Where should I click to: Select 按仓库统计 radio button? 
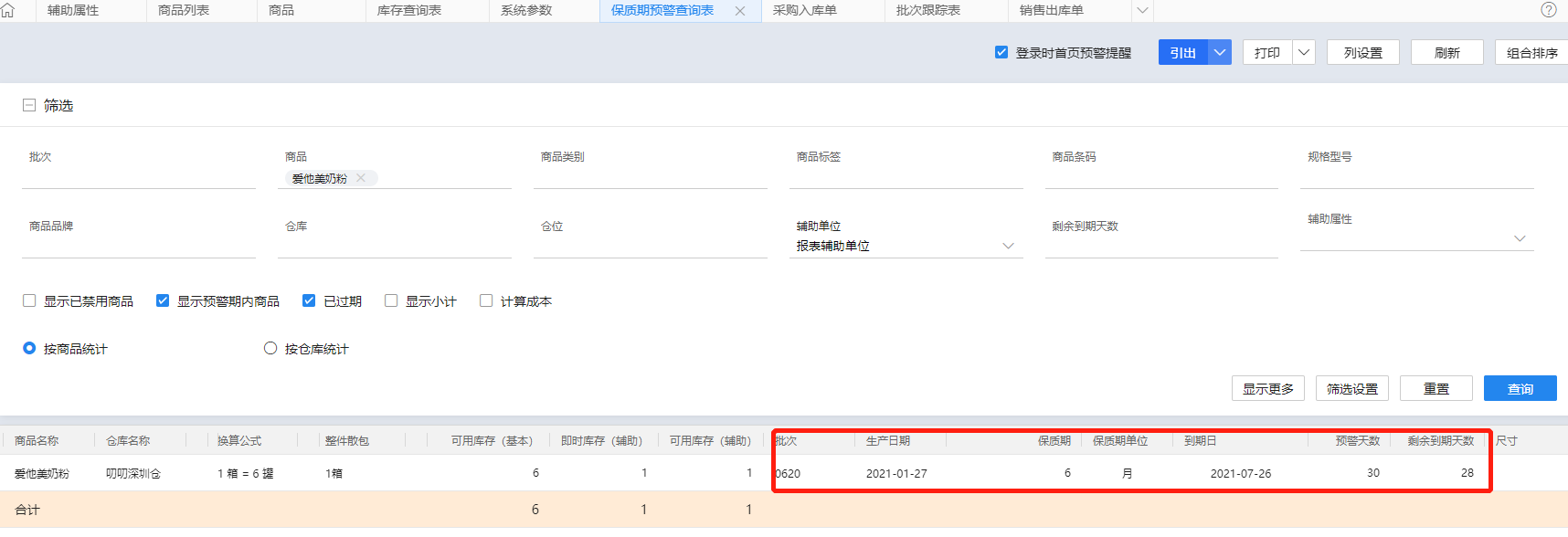(270, 348)
